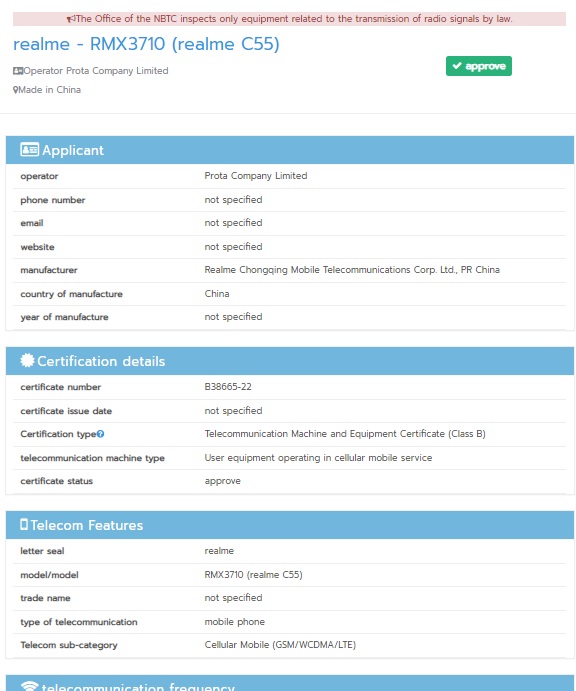576x691 pixels.
Task: Select 'Cellular Mobile (GSM/WCDMA/LTE)' value
Action: pos(280,645)
